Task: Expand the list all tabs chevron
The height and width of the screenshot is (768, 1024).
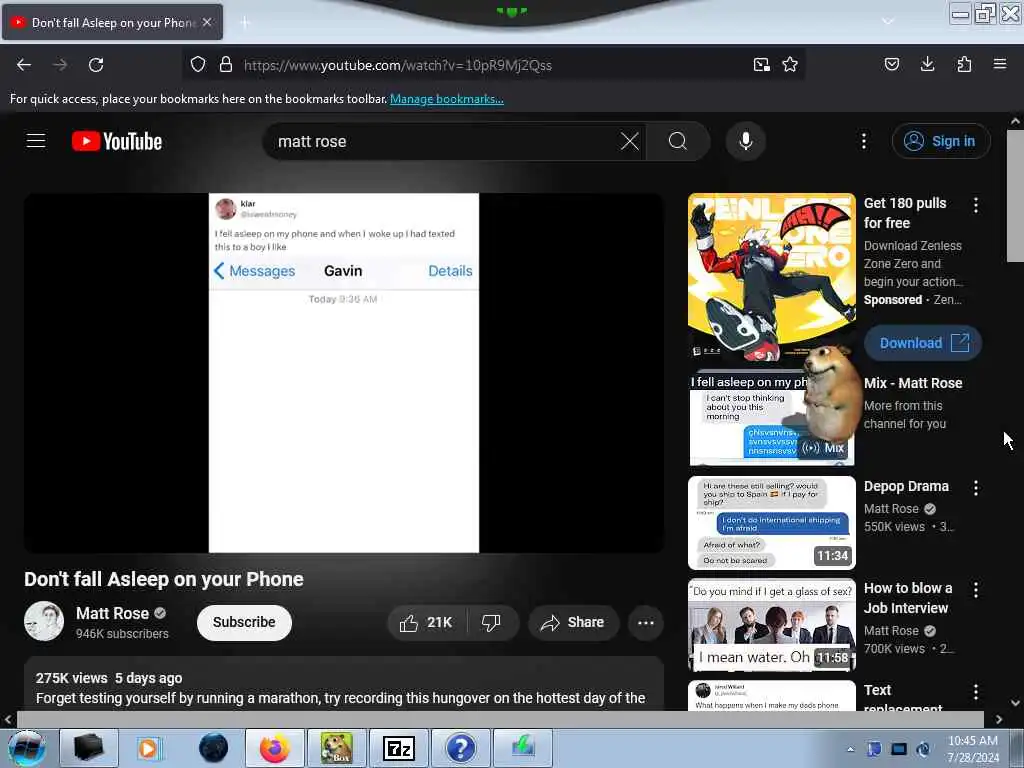Action: 888,22
